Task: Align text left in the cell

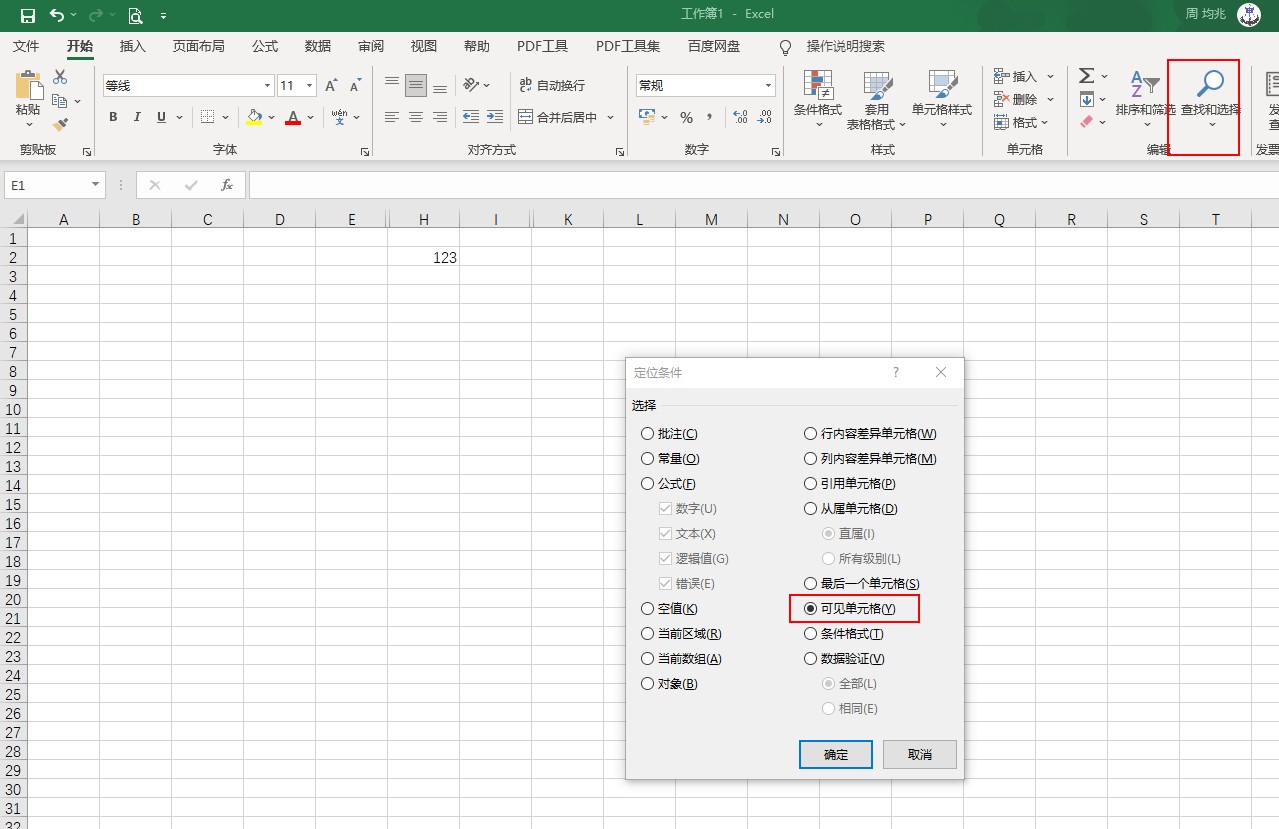Action: (x=392, y=117)
